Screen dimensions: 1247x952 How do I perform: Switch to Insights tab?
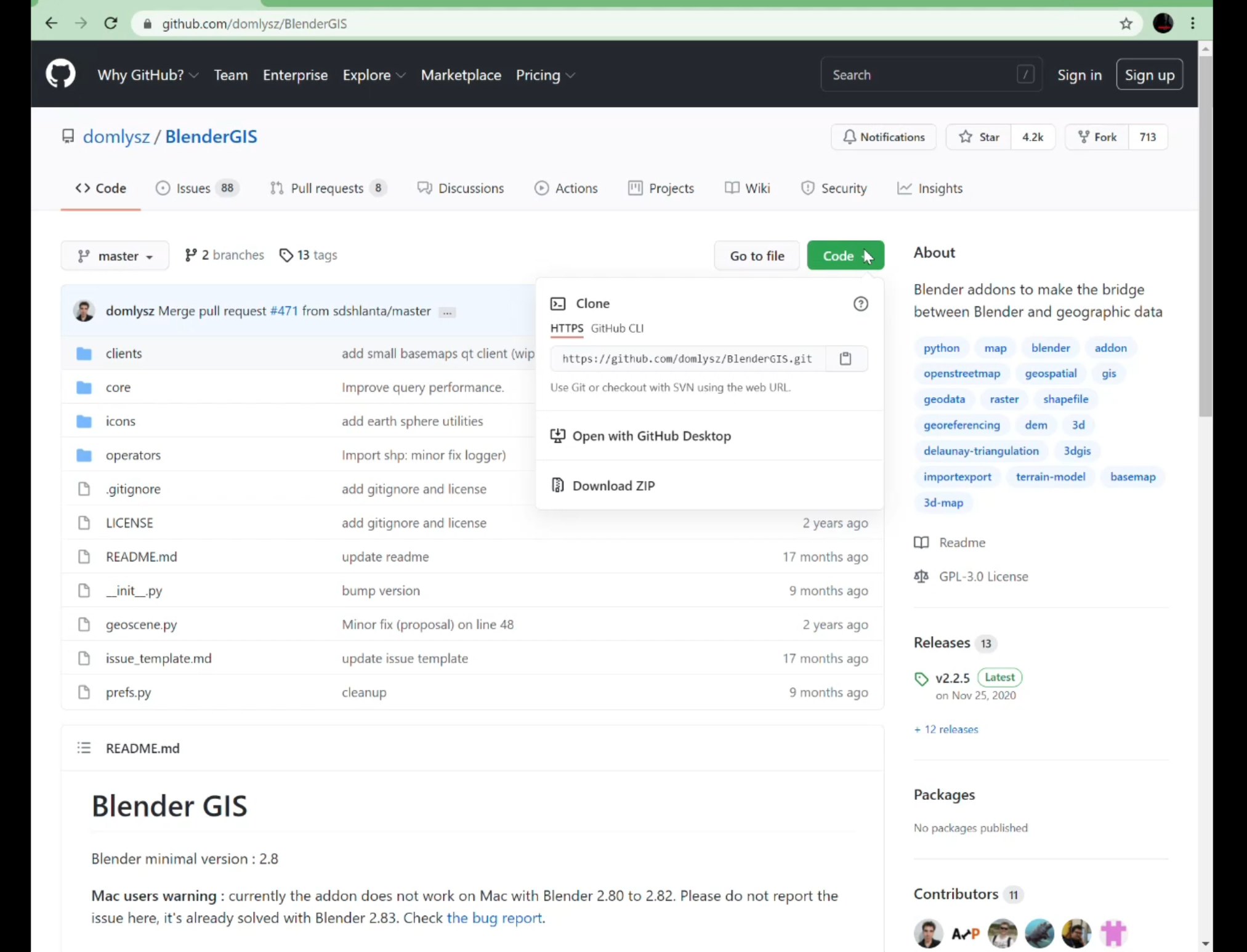pos(930,188)
